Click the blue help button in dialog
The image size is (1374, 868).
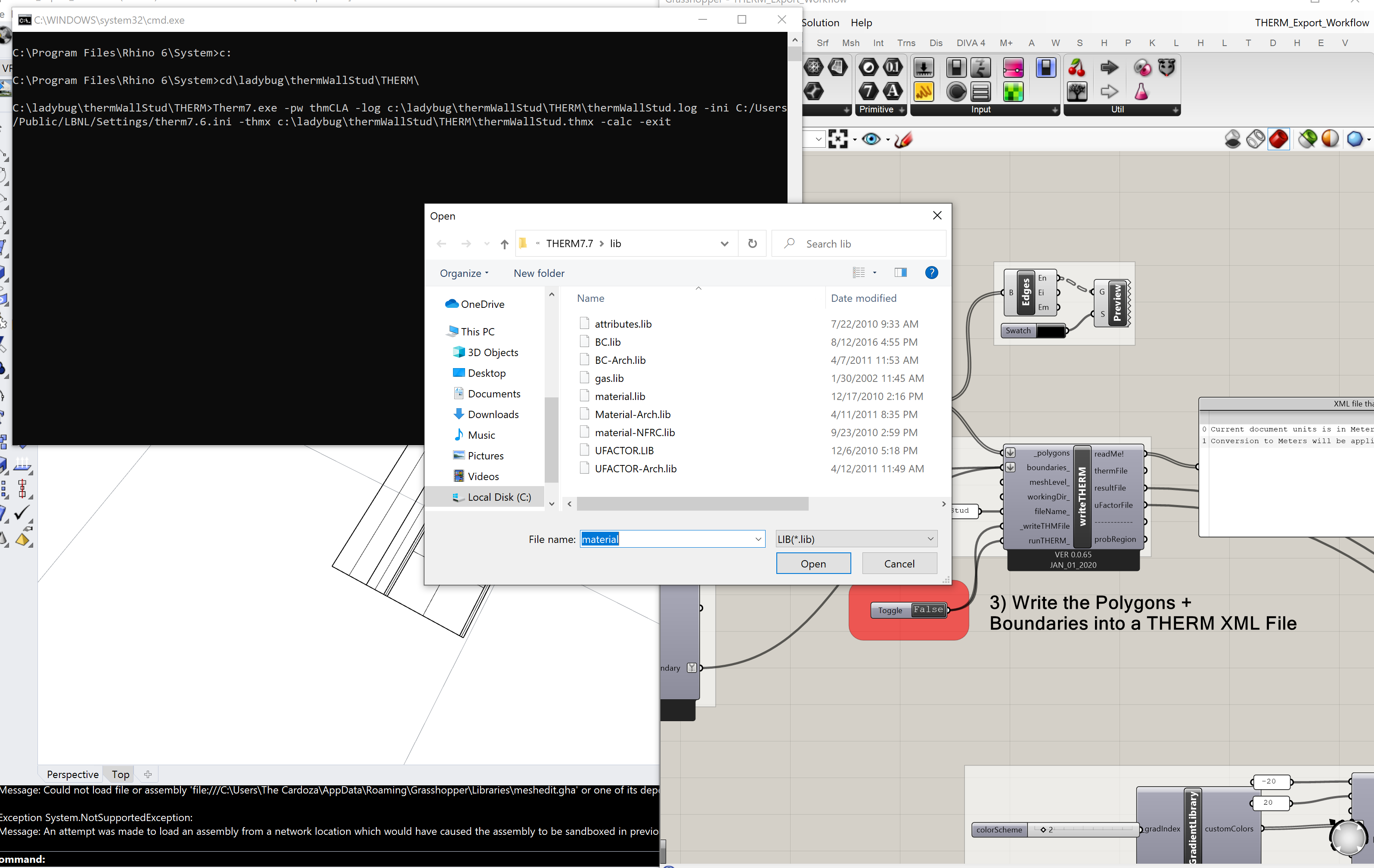pos(931,272)
